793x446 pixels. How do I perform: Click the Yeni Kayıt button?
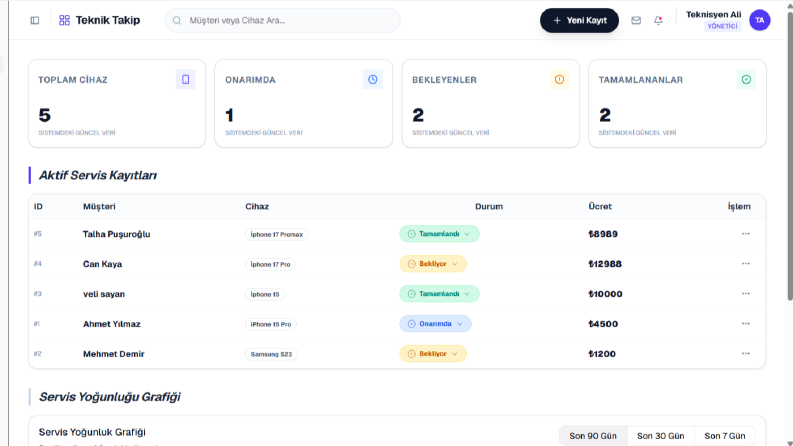(579, 20)
